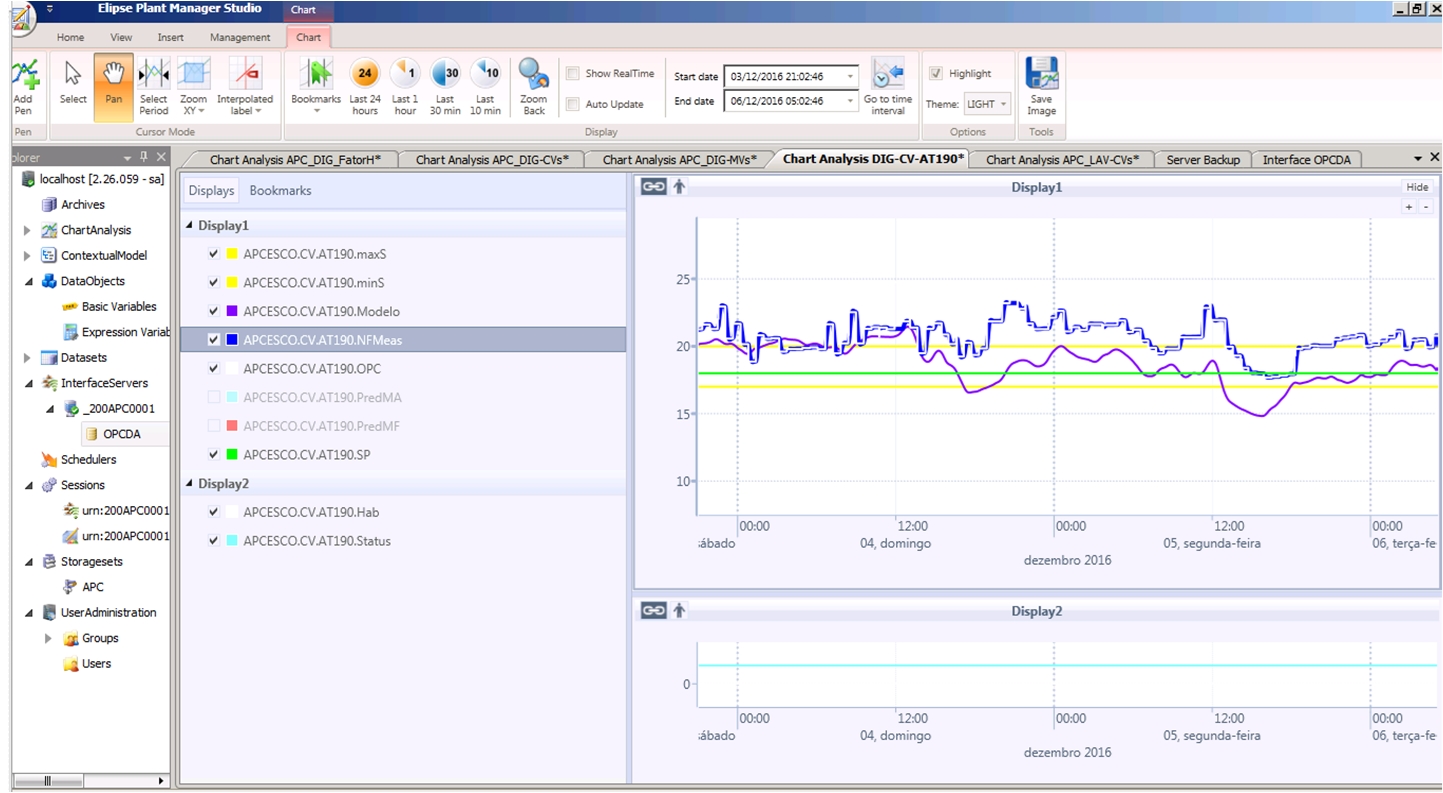Screen dimensions: 1443x793
Task: Click the Zoom Back magnifier icon
Action: [x=534, y=74]
